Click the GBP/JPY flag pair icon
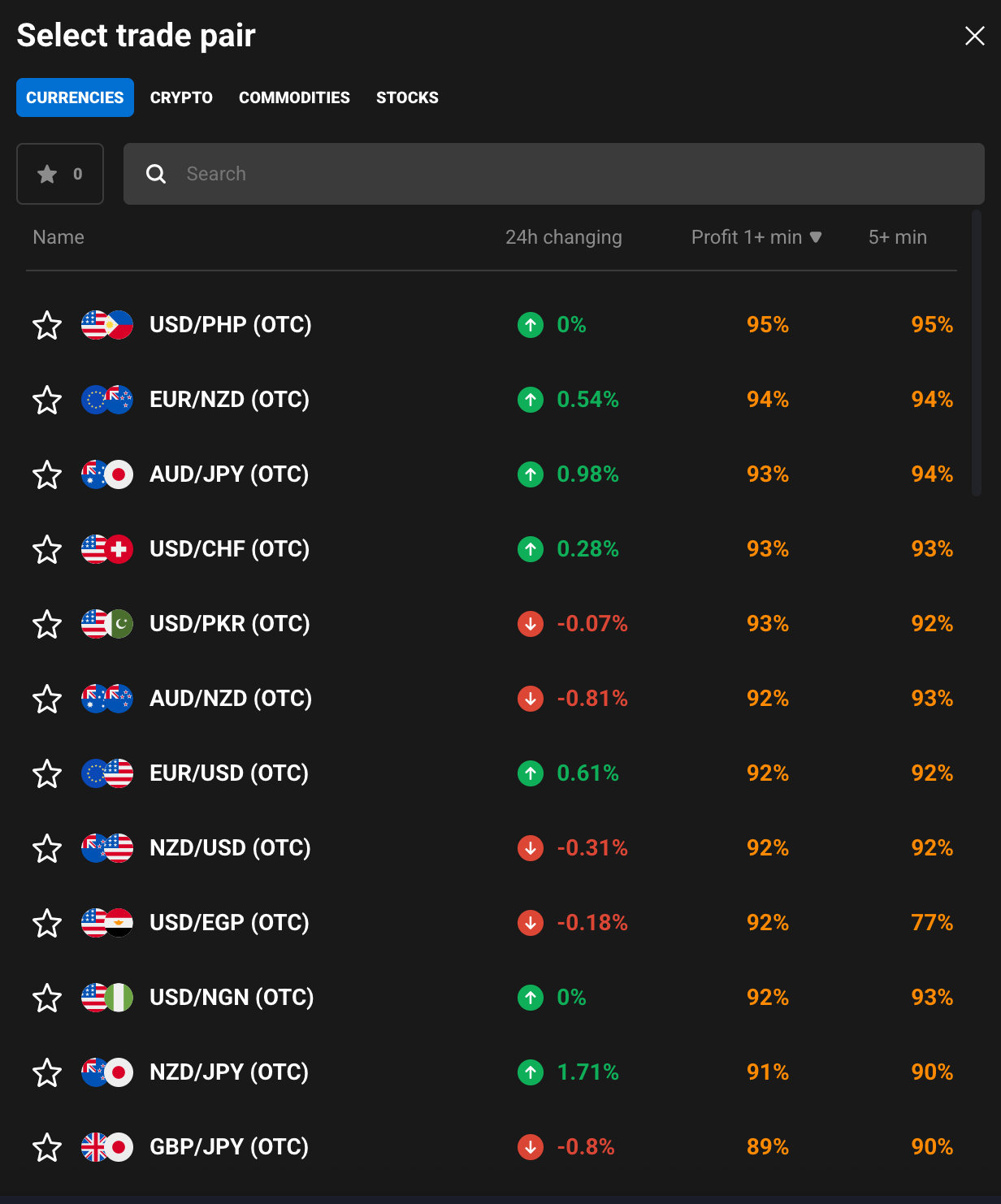1001x1204 pixels. (107, 1147)
